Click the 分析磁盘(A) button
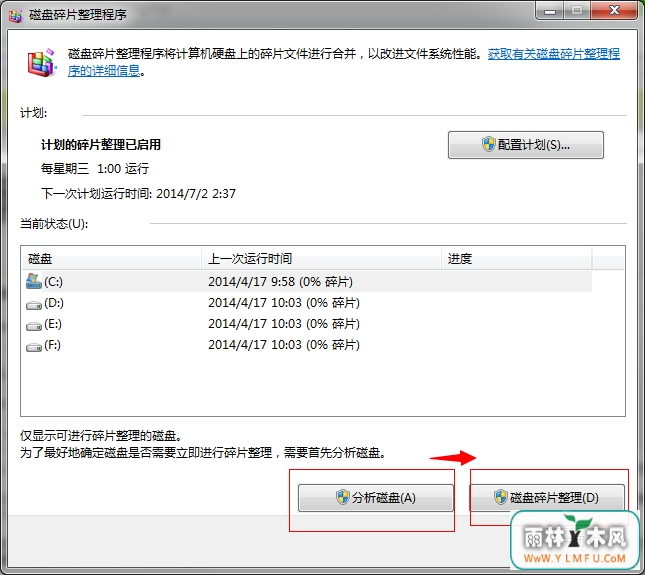This screenshot has width=645, height=575. [x=376, y=498]
